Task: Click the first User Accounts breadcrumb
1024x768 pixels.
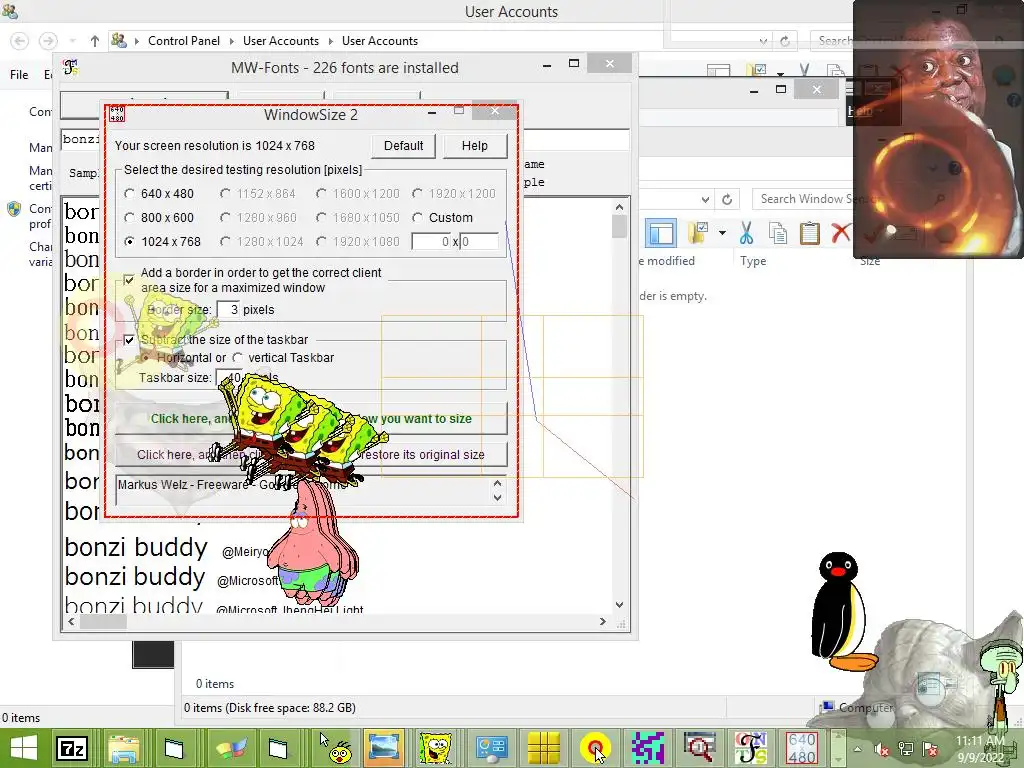Action: [x=281, y=41]
